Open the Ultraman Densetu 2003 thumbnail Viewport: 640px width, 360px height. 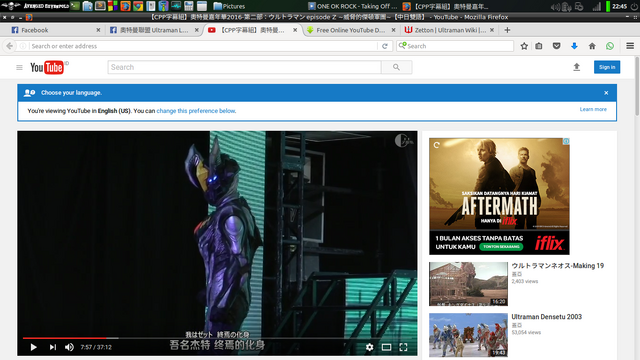tap(468, 335)
